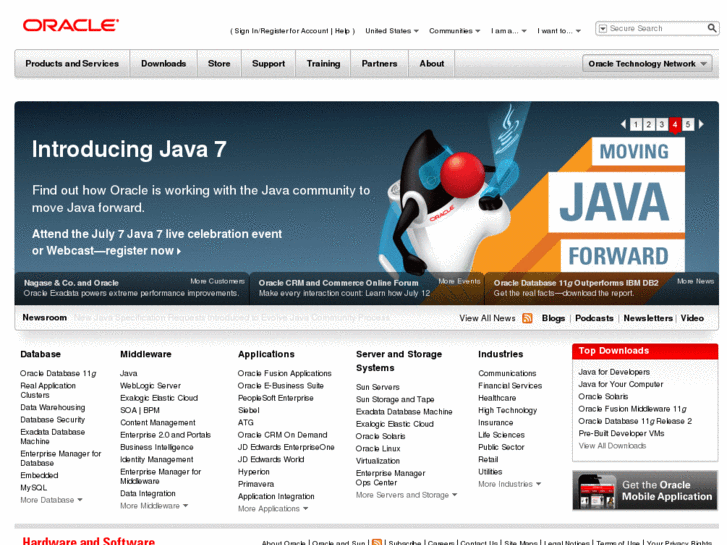The width and height of the screenshot is (727, 545).
Task: Open the Blogs link
Action: point(553,318)
